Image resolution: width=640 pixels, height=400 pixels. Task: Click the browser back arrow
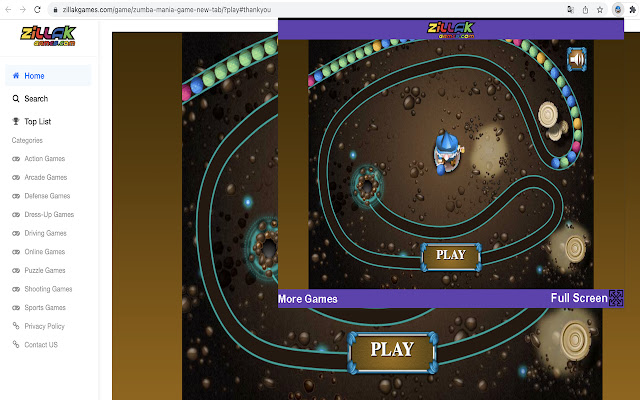[x=8, y=9]
